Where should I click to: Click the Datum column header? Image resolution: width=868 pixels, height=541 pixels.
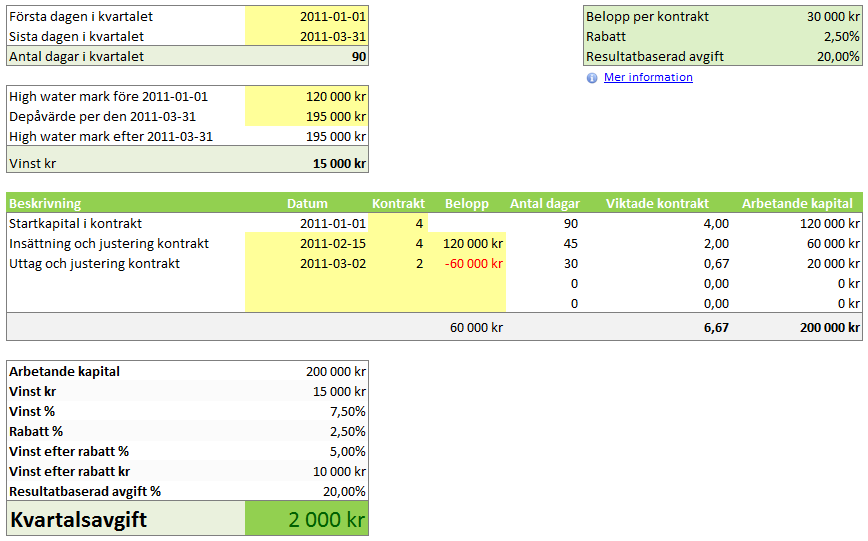coord(307,203)
